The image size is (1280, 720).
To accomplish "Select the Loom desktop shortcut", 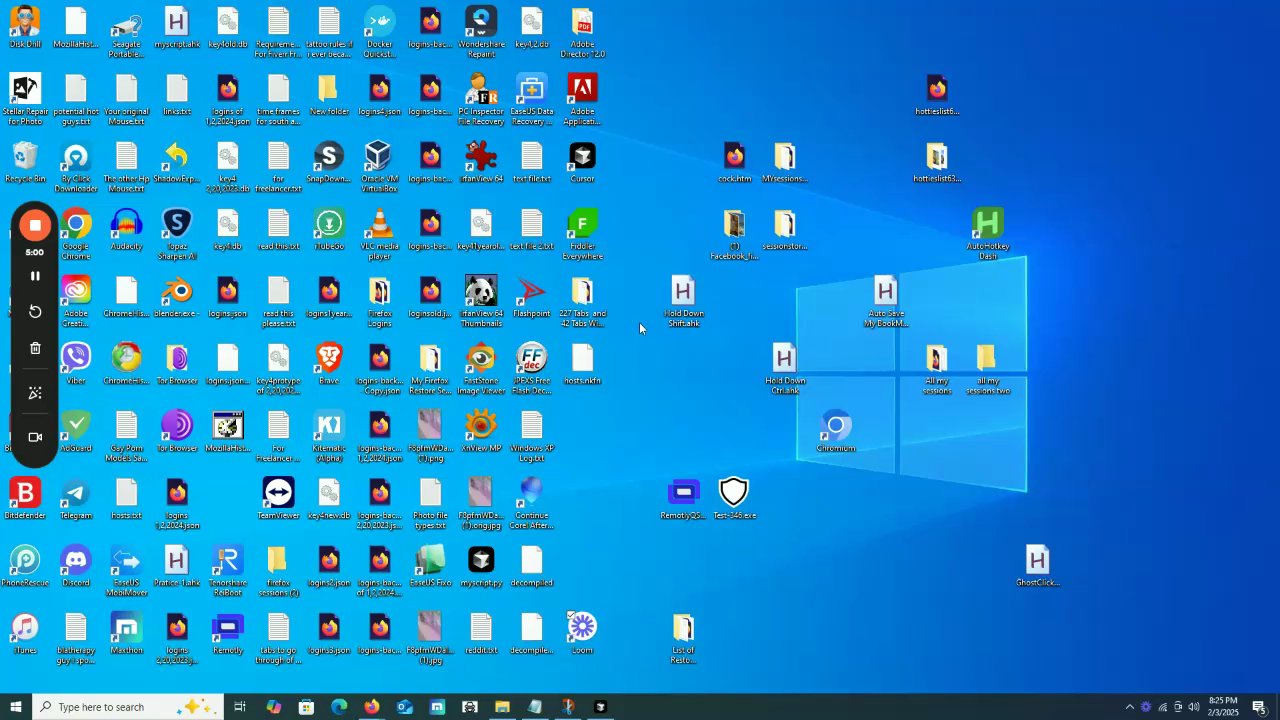I will (x=582, y=634).
